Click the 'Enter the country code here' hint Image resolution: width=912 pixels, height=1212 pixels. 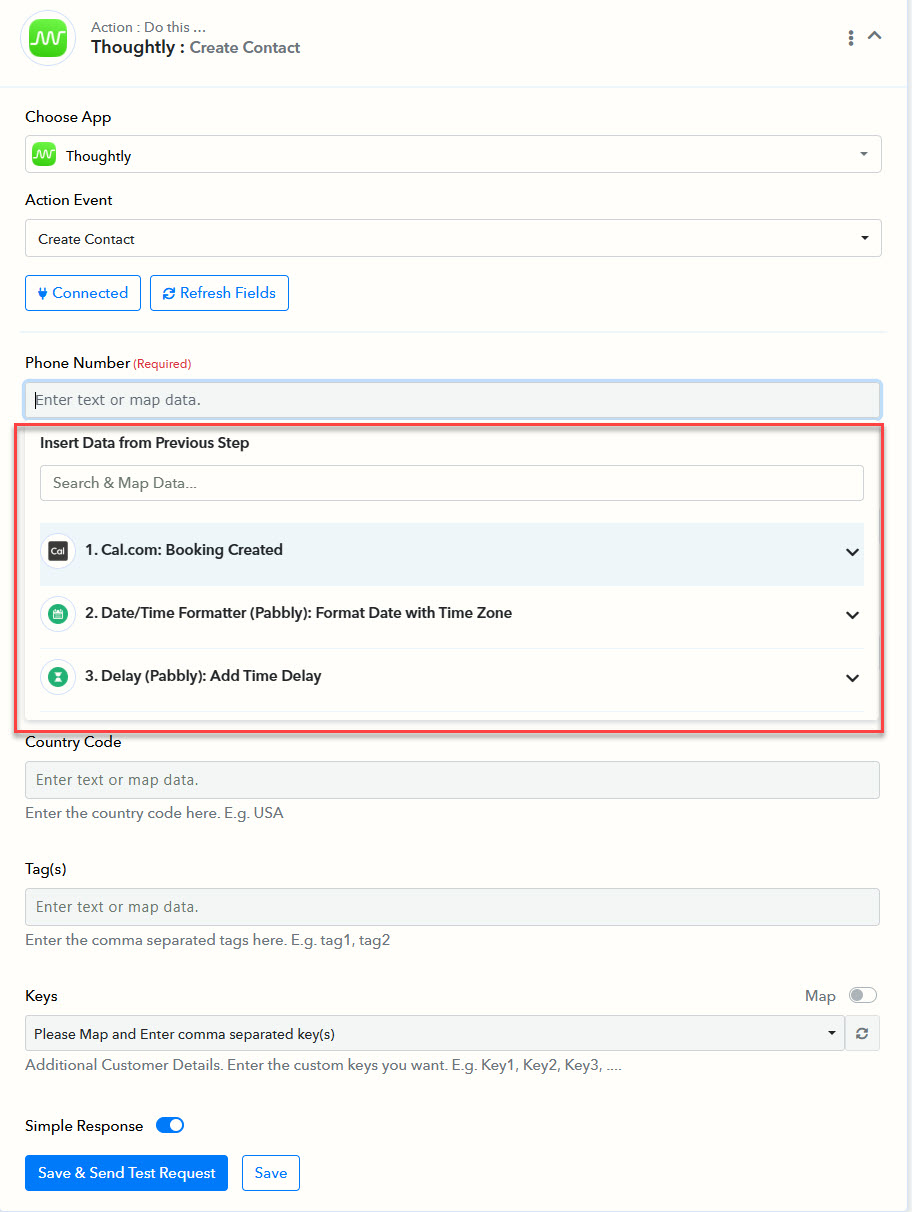pos(154,813)
